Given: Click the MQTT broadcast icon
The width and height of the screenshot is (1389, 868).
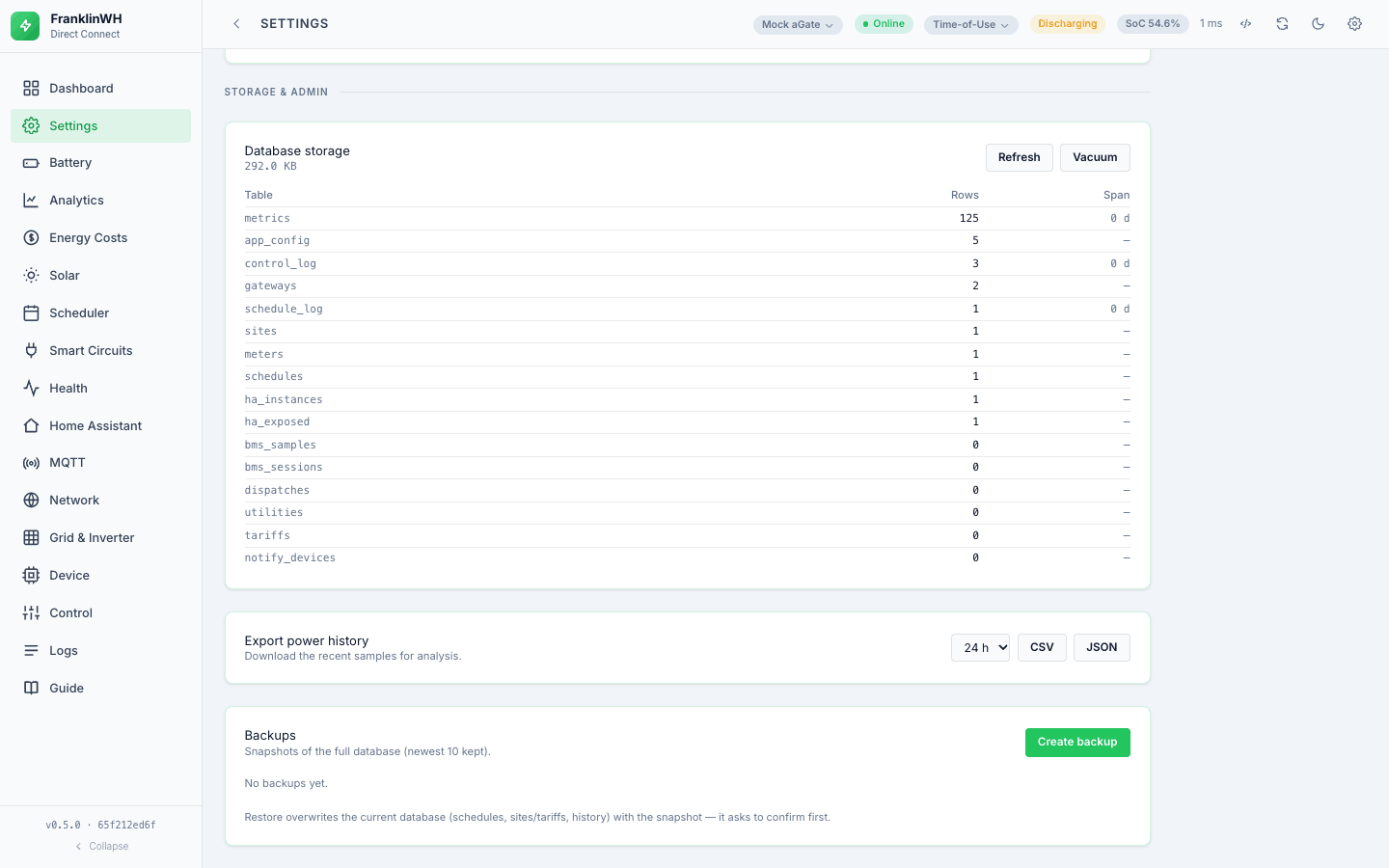Looking at the screenshot, I should 31,463.
